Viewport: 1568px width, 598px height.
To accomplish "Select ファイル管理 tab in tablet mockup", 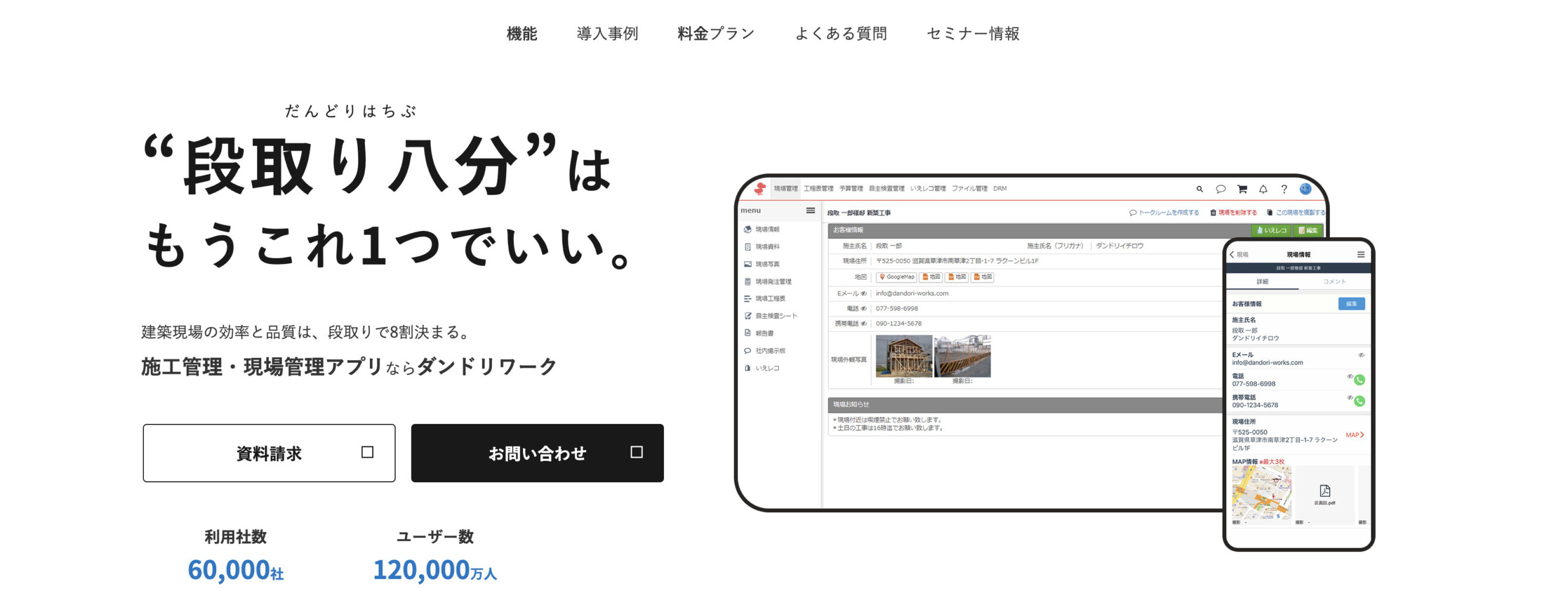I will (x=969, y=189).
